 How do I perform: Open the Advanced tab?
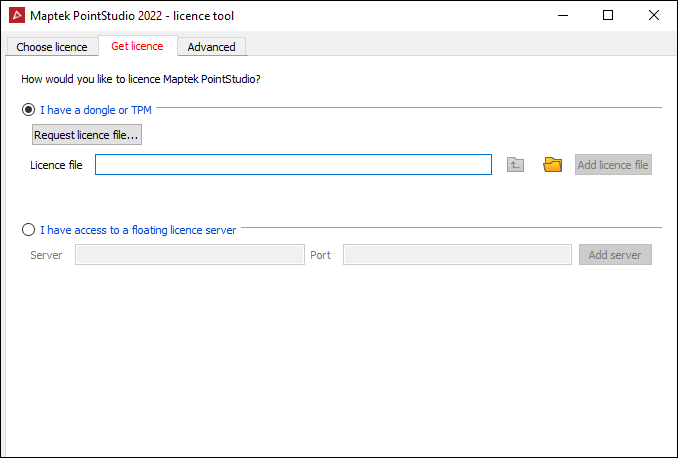pyautogui.click(x=211, y=47)
